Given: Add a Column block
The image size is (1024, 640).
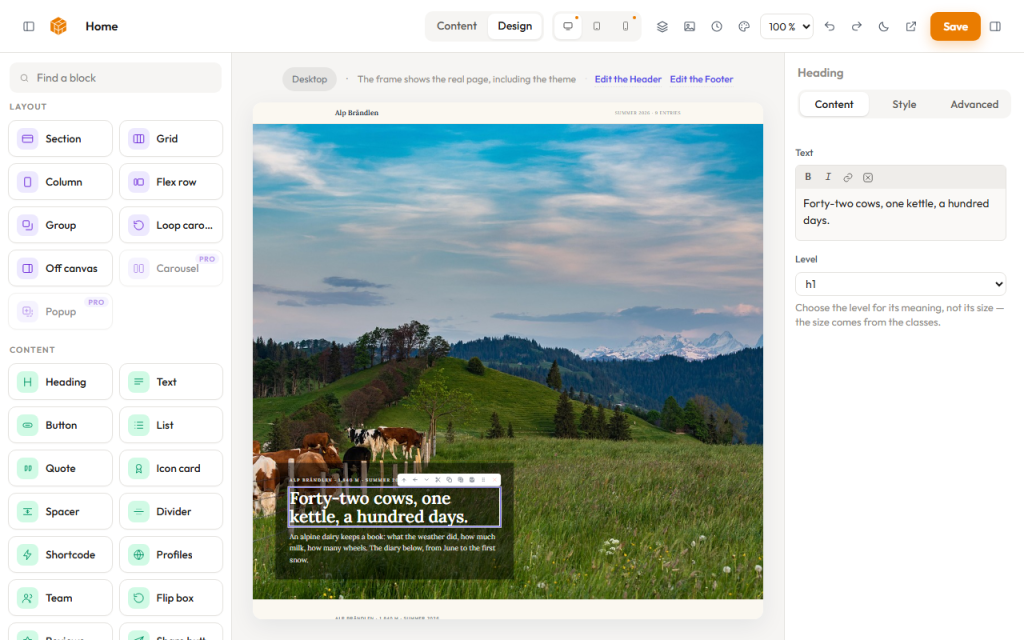Looking at the screenshot, I should click(60, 182).
